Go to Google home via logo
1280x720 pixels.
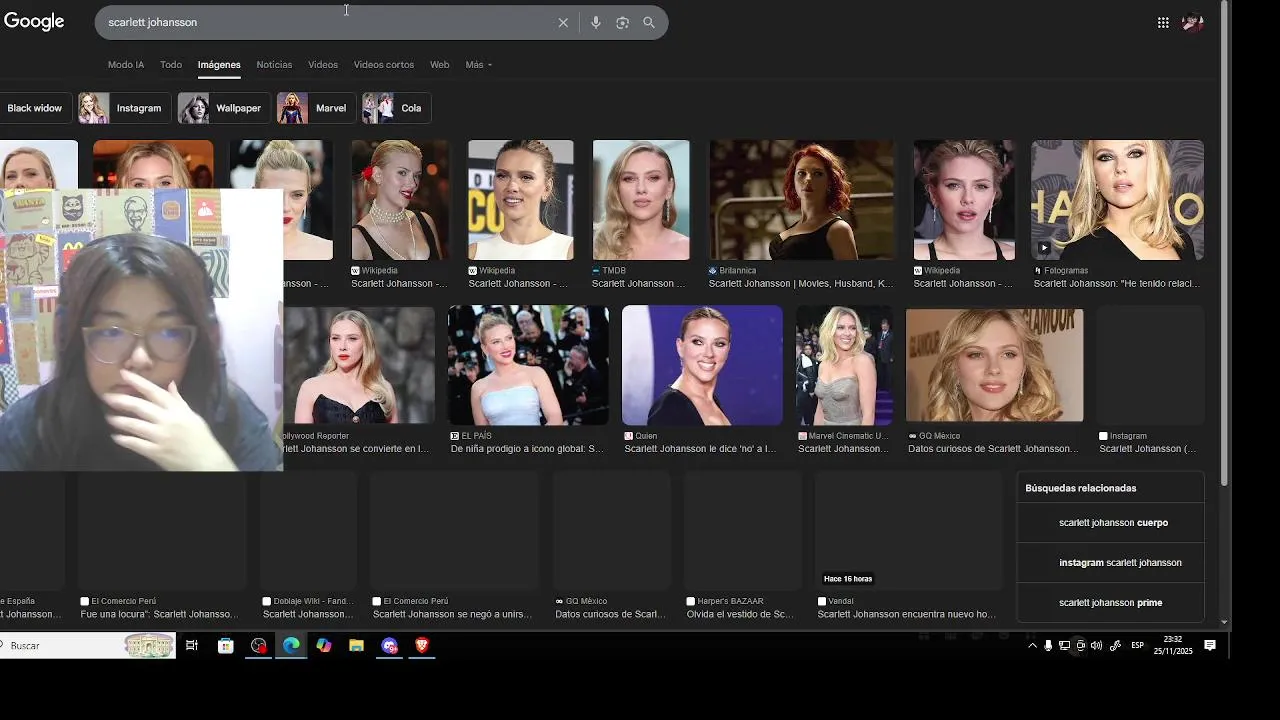(34, 22)
